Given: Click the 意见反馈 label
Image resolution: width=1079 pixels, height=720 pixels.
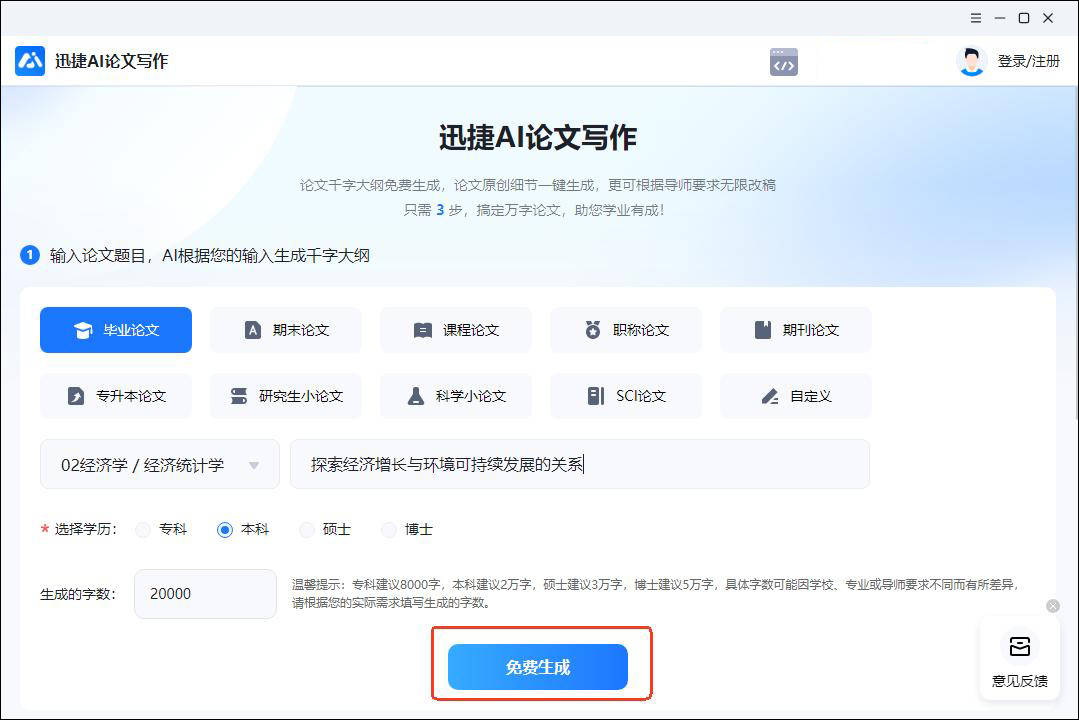Looking at the screenshot, I should pos(1020,681).
